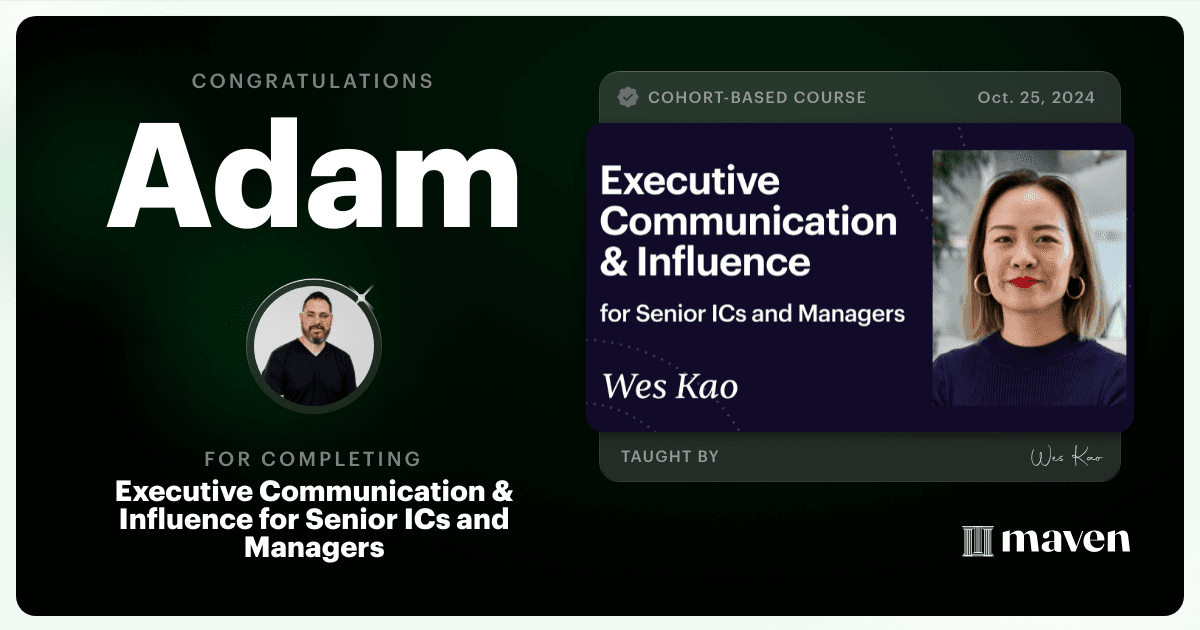Click the Taught By label
The image size is (1200, 630).
coord(670,457)
